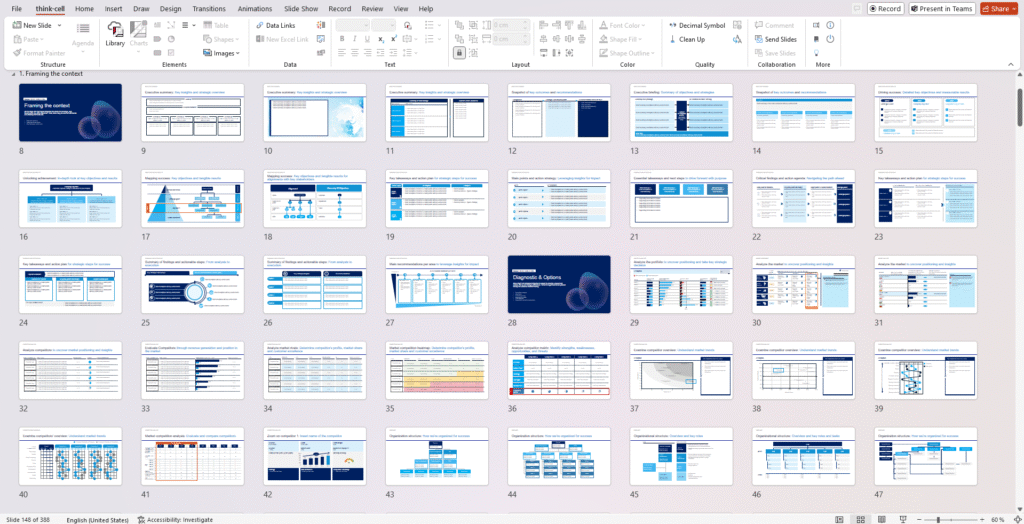Click the lightbulb icon in More group
The image size is (1024, 524).
[x=816, y=53]
